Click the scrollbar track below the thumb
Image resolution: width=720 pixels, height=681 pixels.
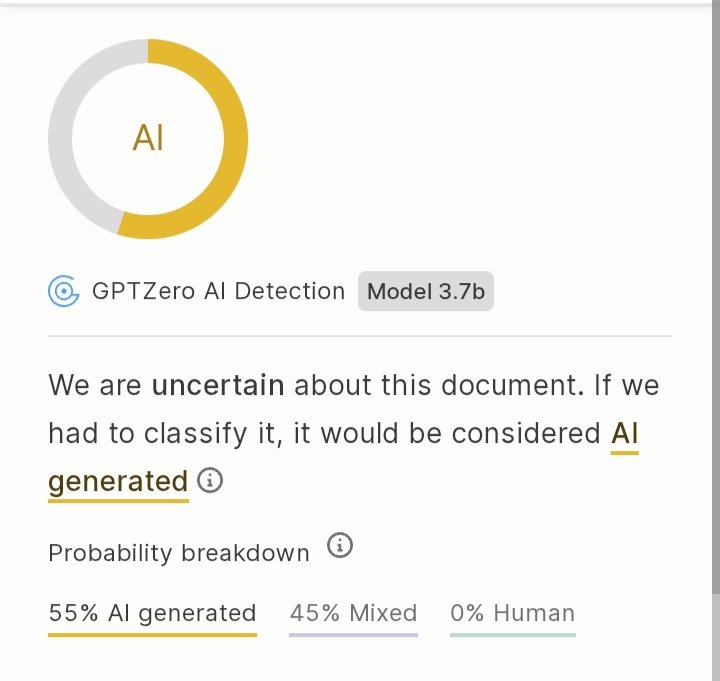tap(716, 637)
